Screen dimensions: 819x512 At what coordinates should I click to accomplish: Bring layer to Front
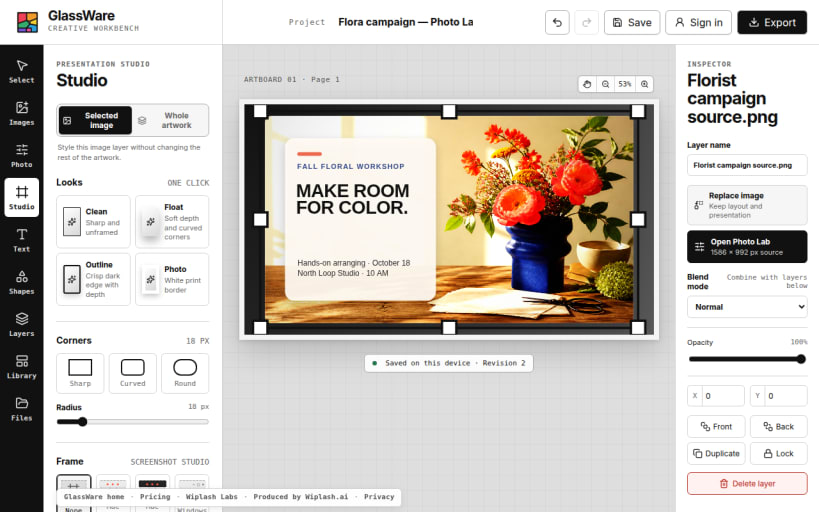coord(716,426)
